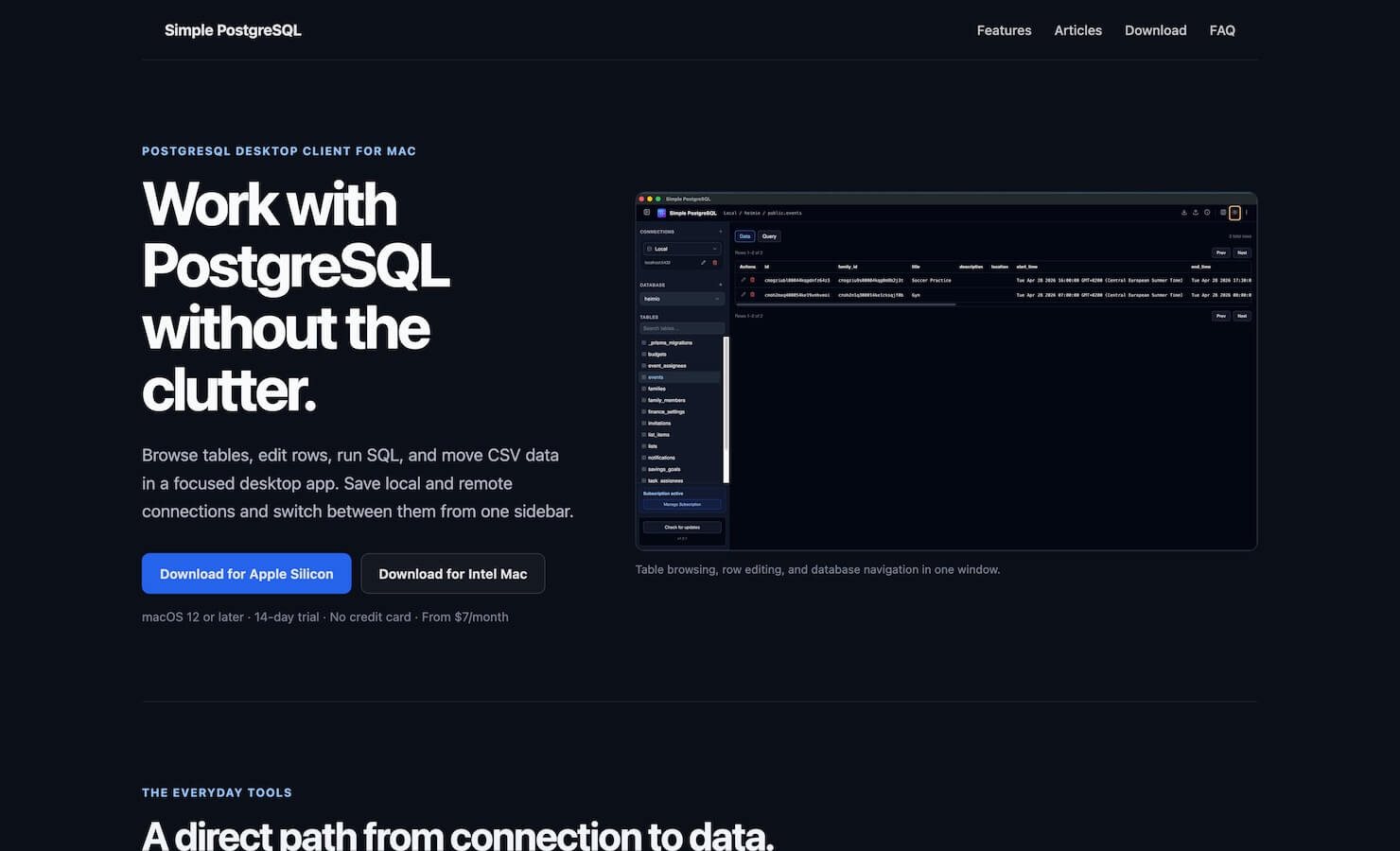Image resolution: width=1400 pixels, height=851 pixels.
Task: Click the Subscription active label
Action: click(663, 494)
